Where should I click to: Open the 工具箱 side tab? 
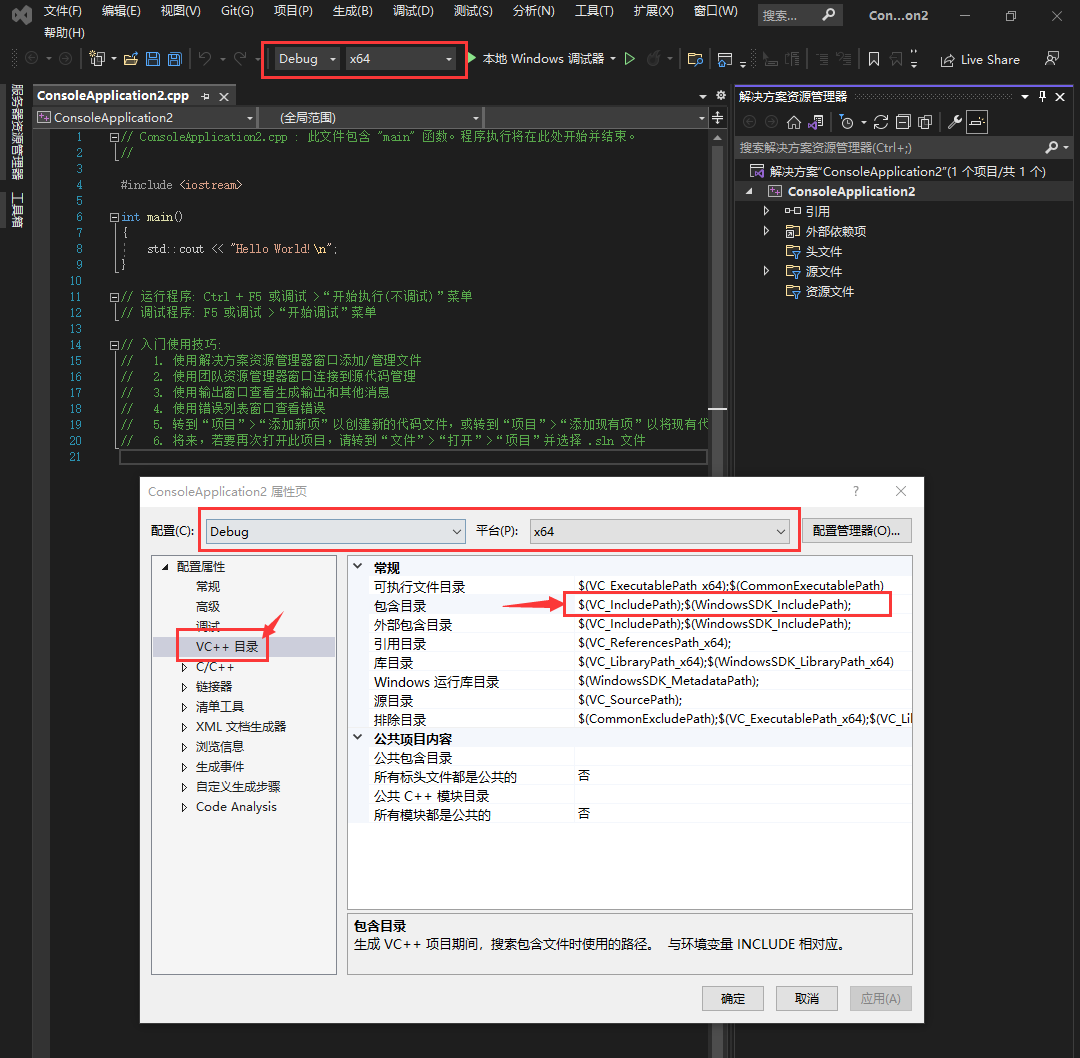click(x=17, y=211)
